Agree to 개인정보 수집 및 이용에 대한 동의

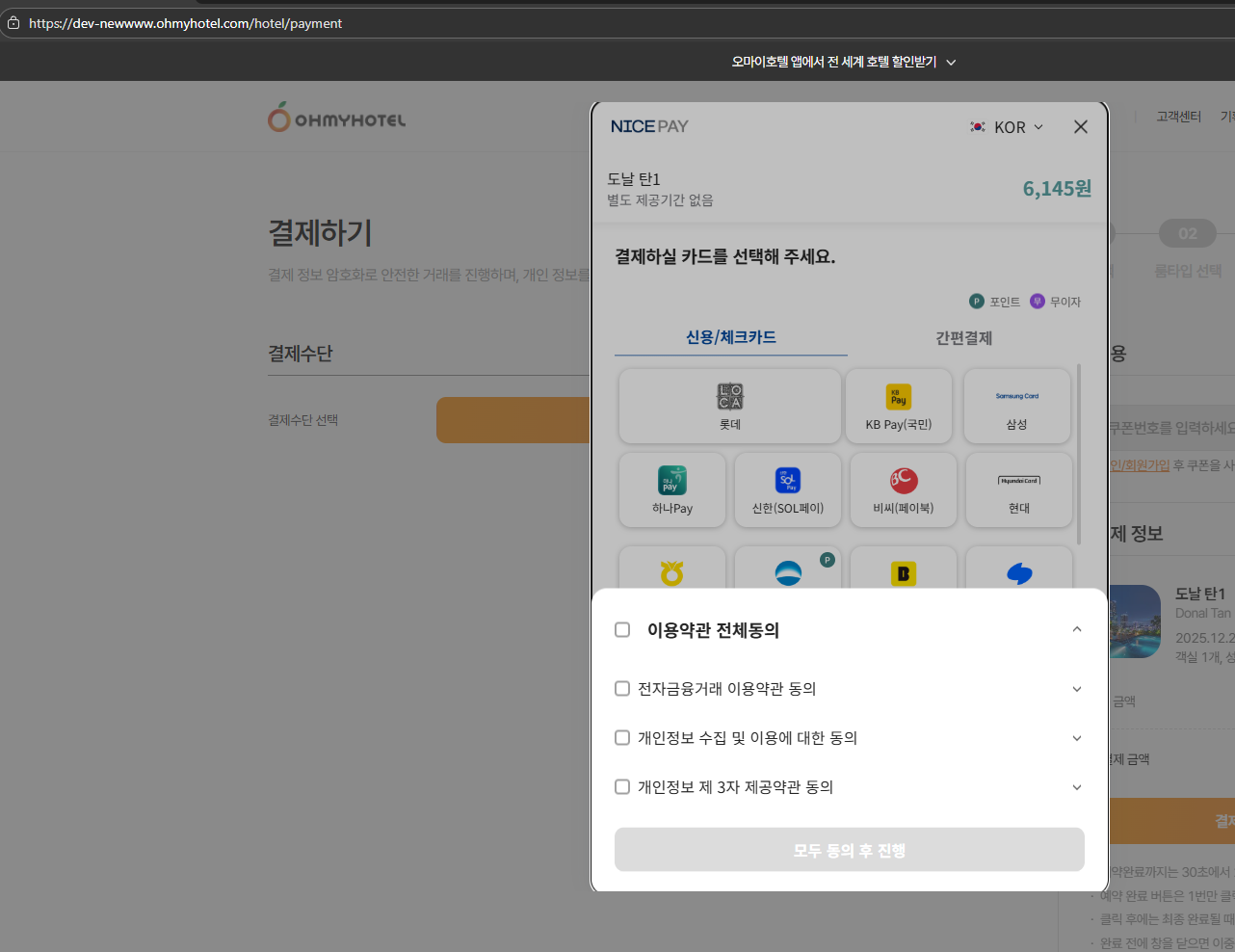(622, 737)
